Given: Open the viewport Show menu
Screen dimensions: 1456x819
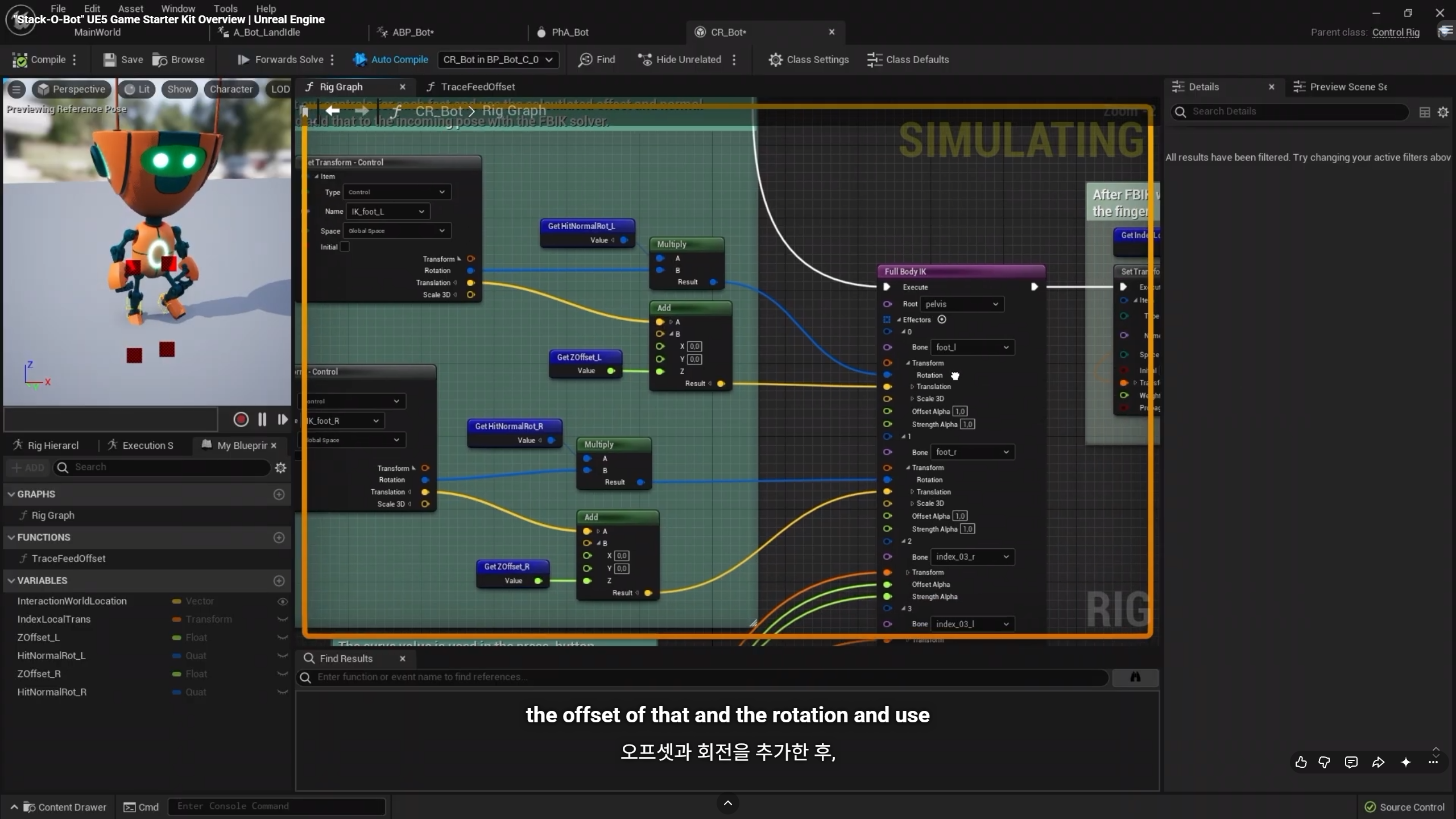Looking at the screenshot, I should 179,89.
